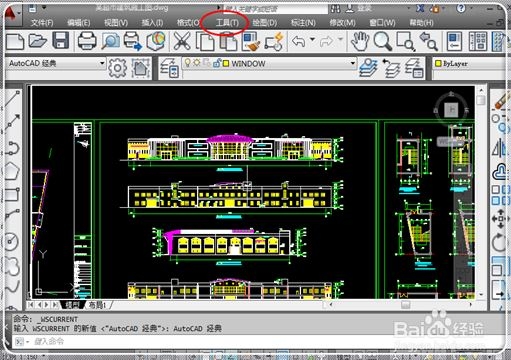Click the Copy to clipboard icon
The width and height of the screenshot is (511, 360).
pos(205,41)
